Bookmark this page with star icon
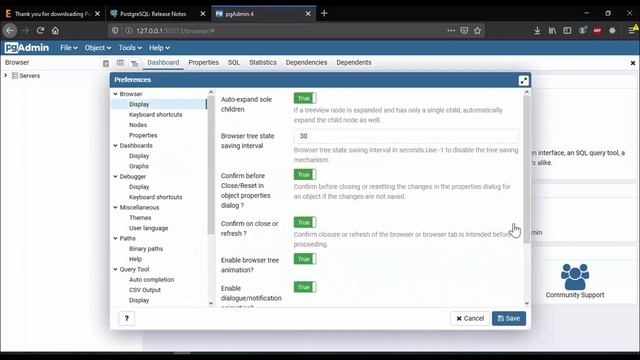 [477, 31]
